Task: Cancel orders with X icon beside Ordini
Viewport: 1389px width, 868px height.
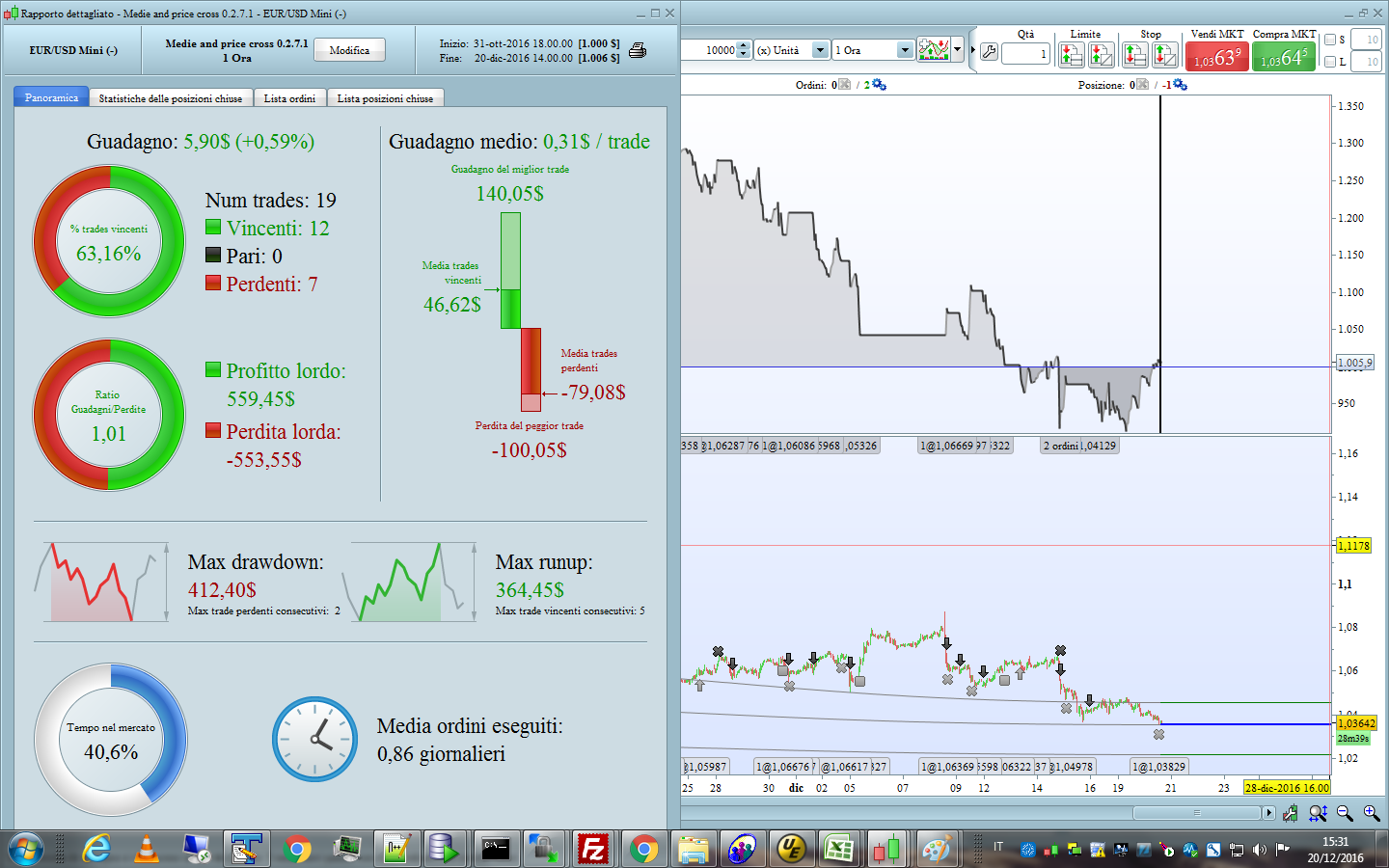Action: (x=845, y=85)
